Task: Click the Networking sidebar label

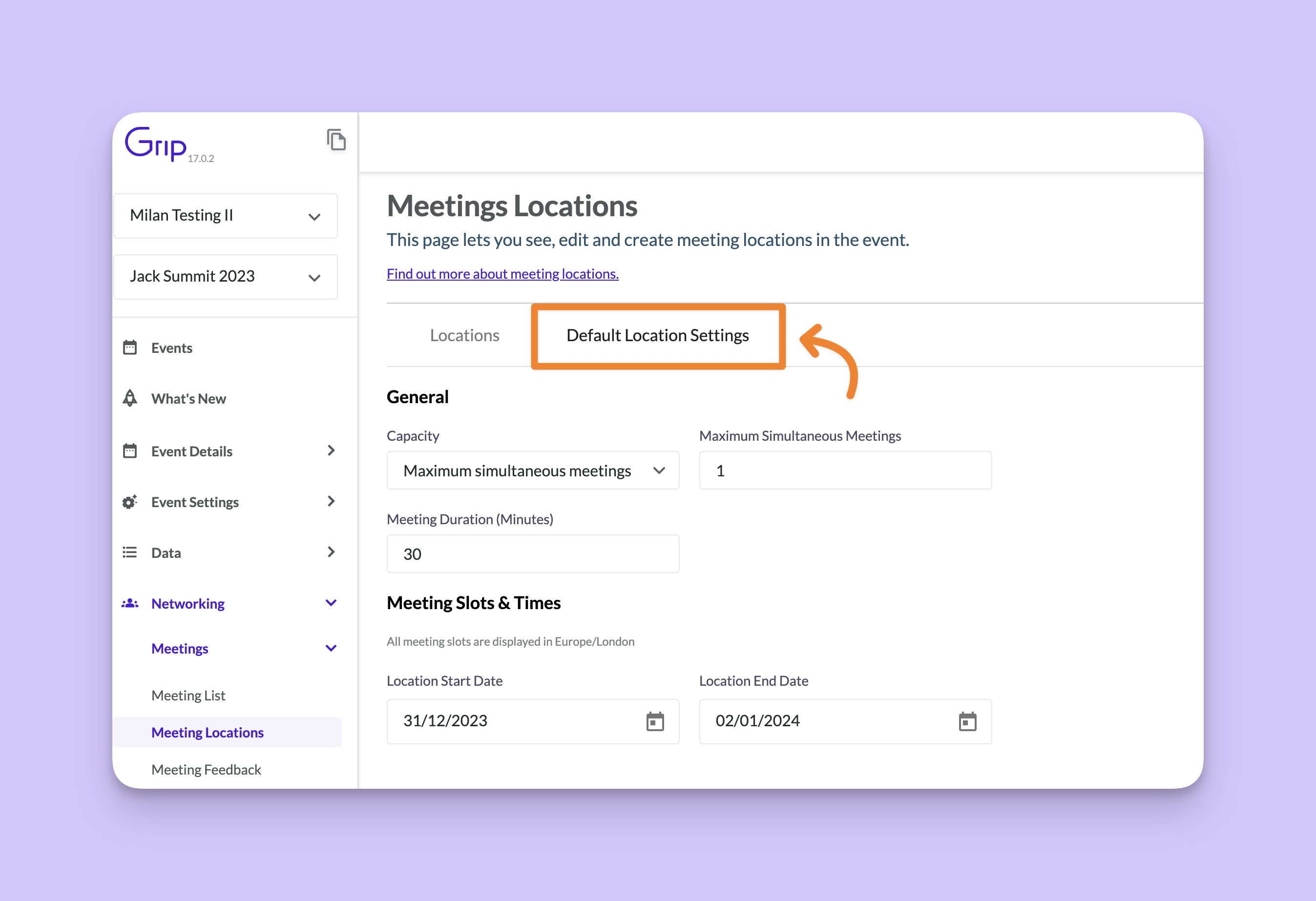Action: pos(188,604)
